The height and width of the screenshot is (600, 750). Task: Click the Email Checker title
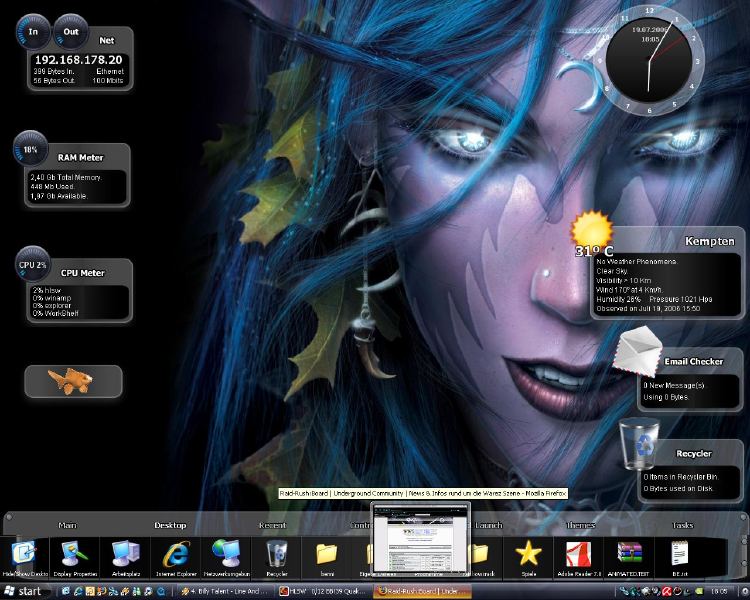pos(694,361)
